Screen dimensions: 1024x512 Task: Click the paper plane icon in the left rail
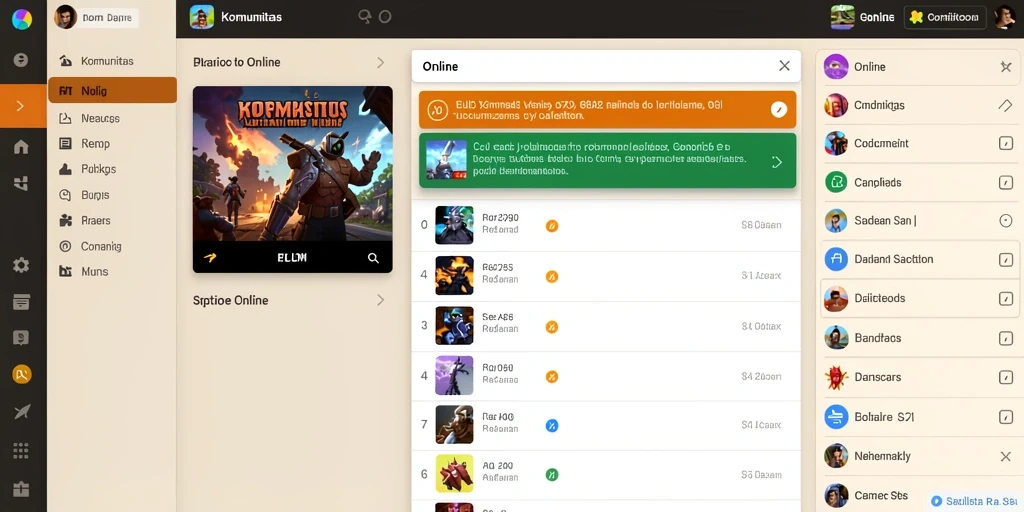pyautogui.click(x=21, y=411)
